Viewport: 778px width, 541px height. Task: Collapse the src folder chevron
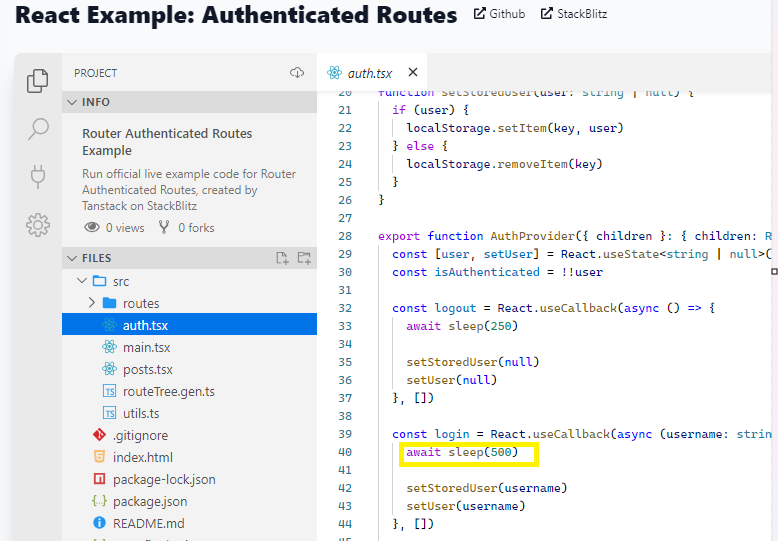click(82, 281)
